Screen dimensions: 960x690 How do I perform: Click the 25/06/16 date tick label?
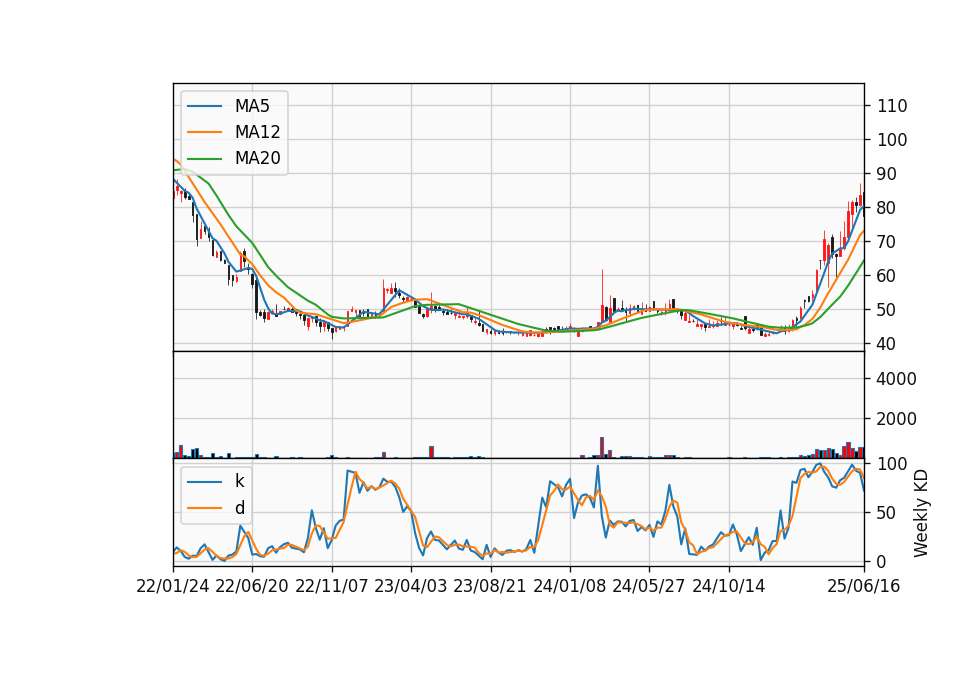pyautogui.click(x=864, y=586)
